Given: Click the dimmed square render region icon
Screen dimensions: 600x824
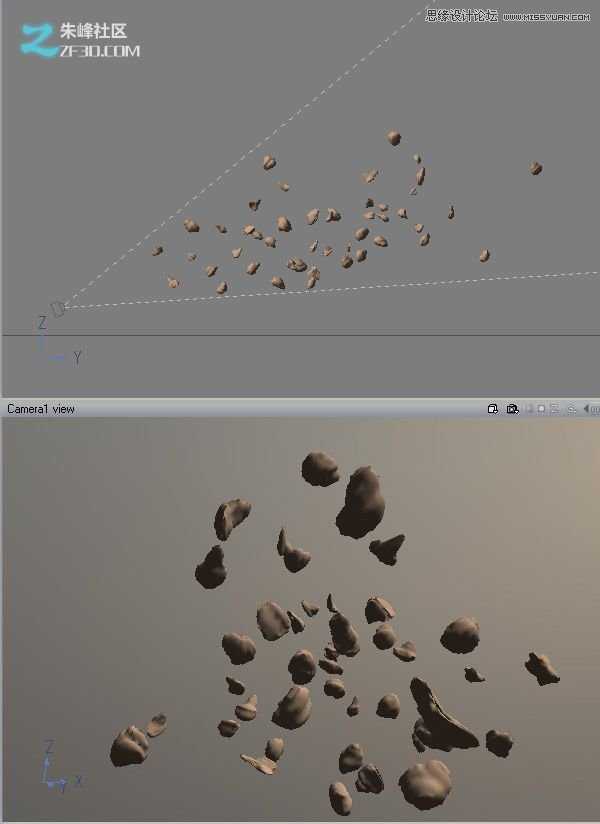Looking at the screenshot, I should pyautogui.click(x=541, y=409).
